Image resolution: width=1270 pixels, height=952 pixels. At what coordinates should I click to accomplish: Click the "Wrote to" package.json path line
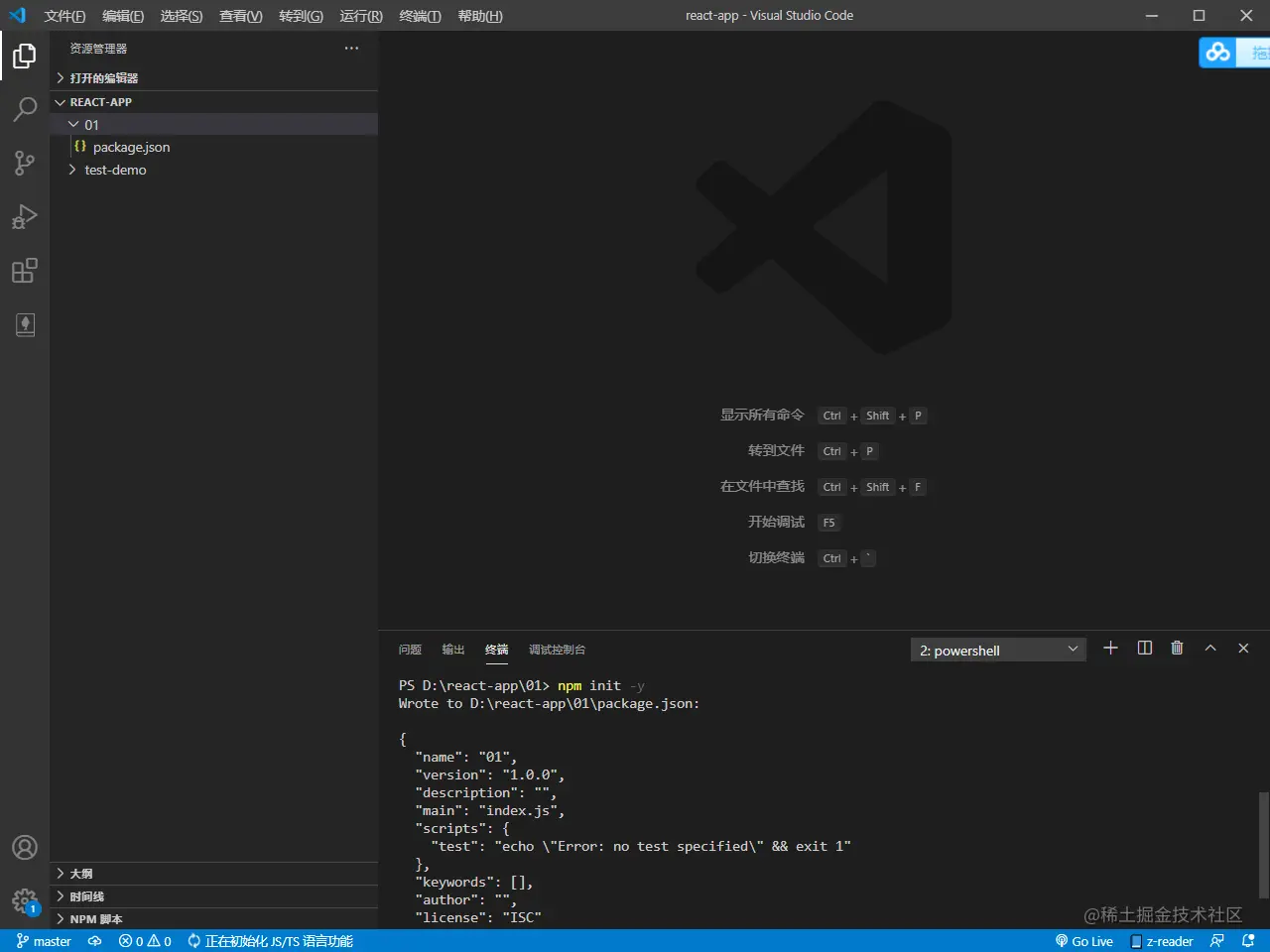coord(549,703)
